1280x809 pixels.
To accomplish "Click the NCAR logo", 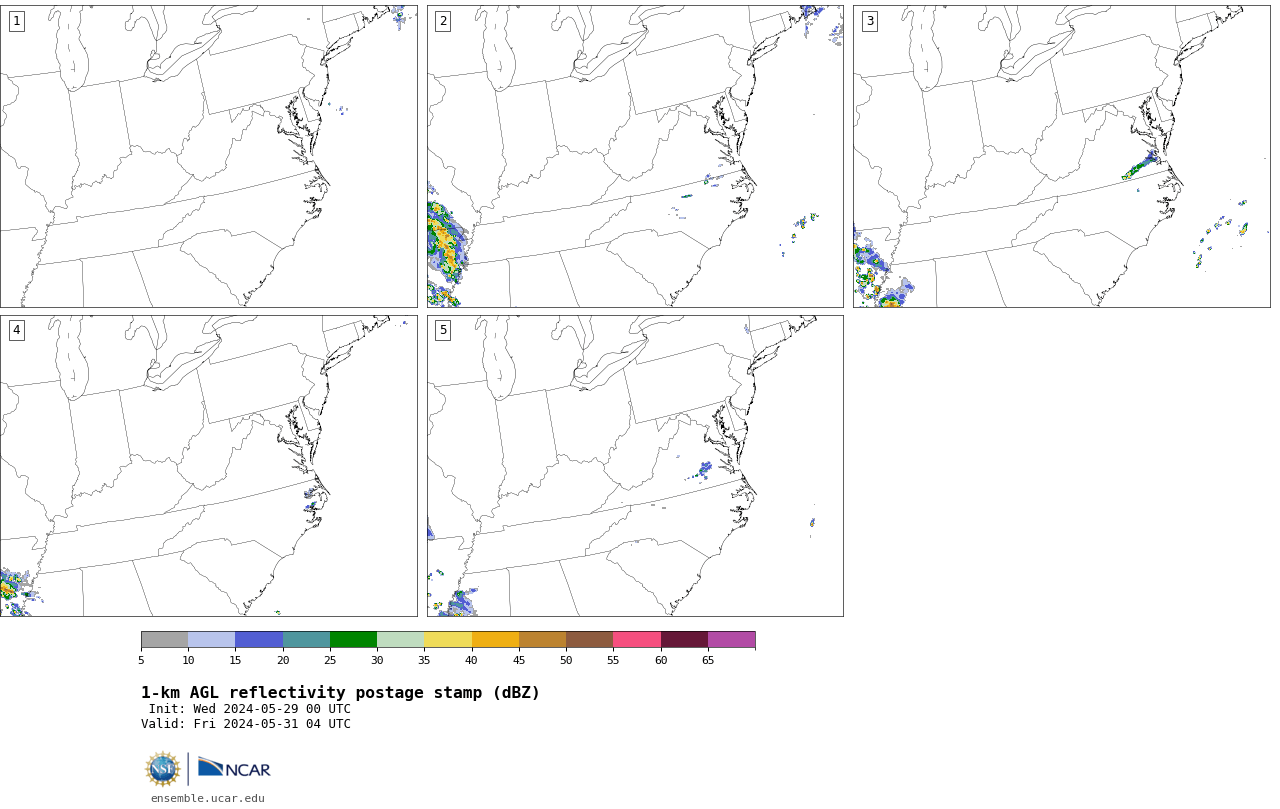I will click(x=234, y=768).
